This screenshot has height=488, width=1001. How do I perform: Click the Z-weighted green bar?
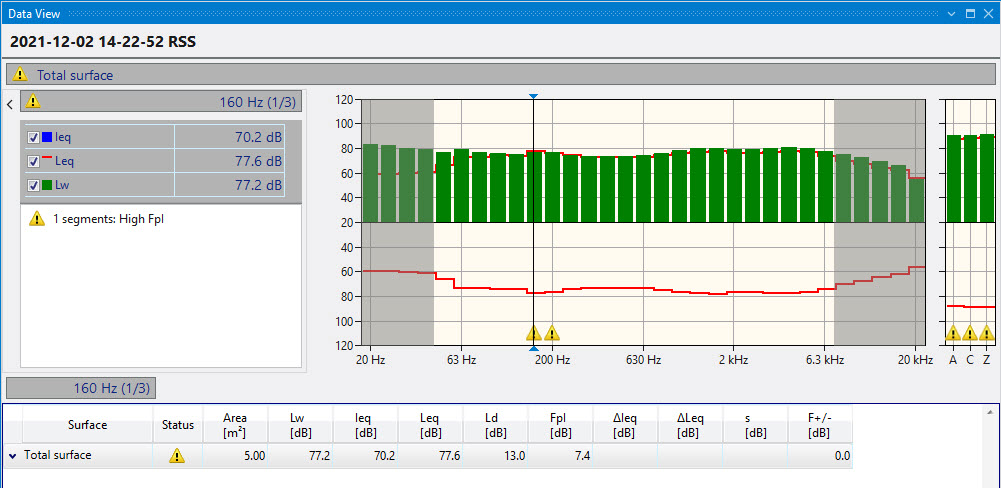pyautogui.click(x=987, y=178)
